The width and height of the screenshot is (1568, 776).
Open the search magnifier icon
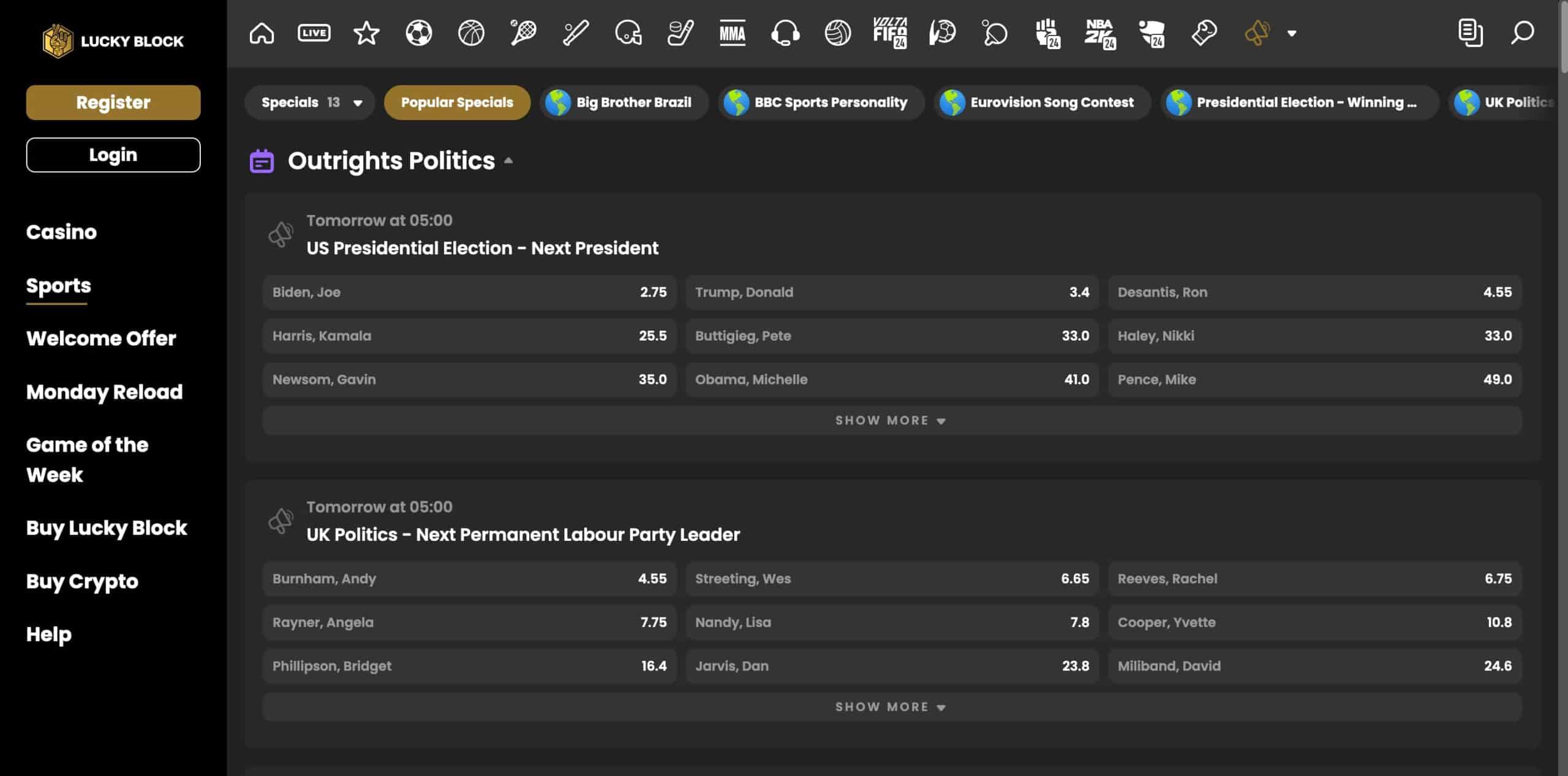coord(1522,33)
